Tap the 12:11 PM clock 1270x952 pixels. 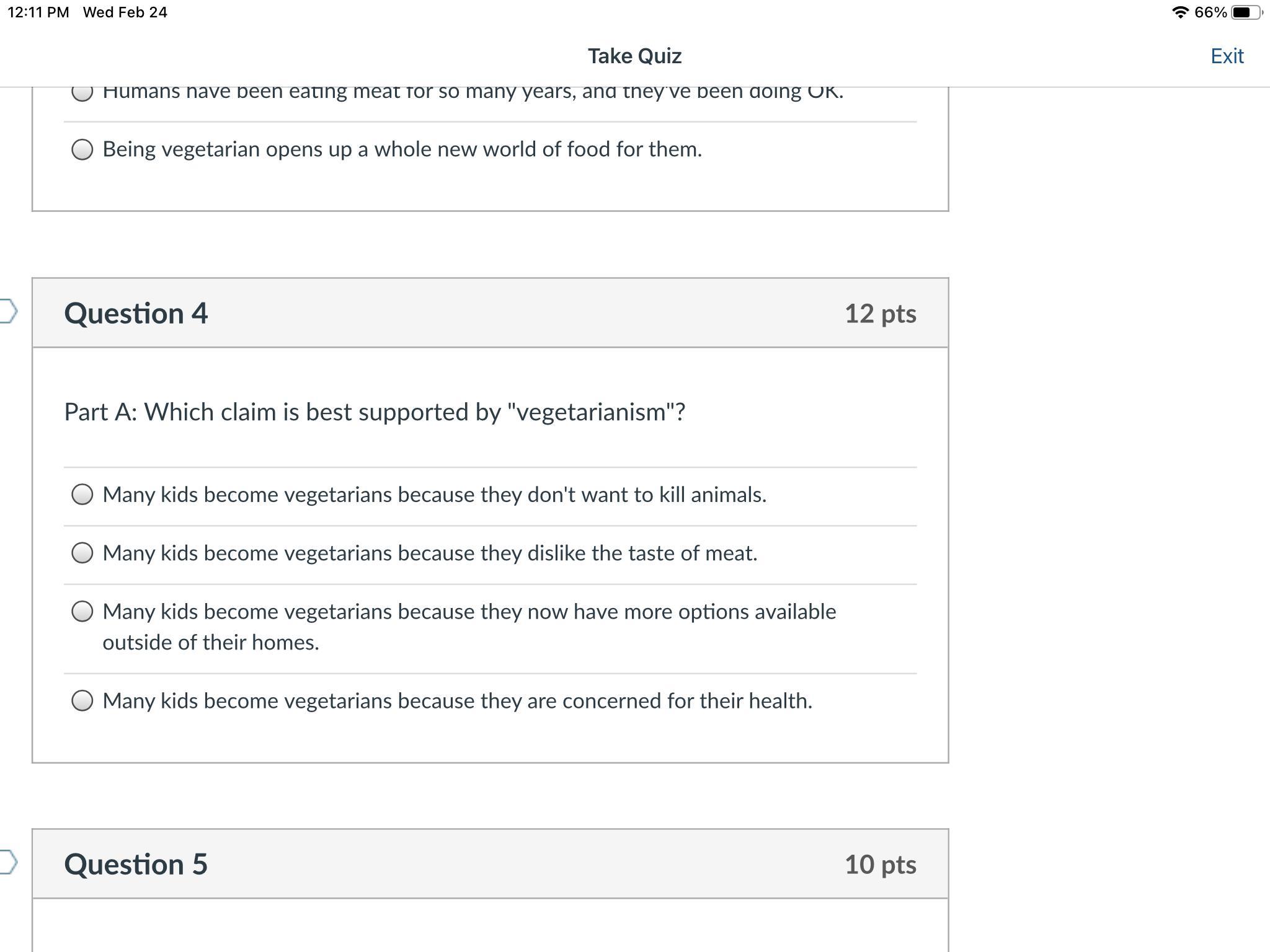(38, 12)
